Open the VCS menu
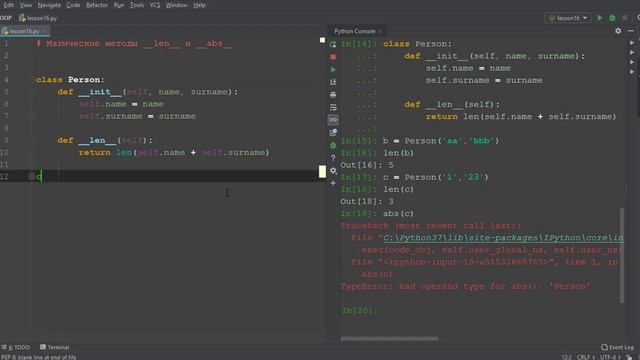This screenshot has height=360, width=640. click(155, 5)
